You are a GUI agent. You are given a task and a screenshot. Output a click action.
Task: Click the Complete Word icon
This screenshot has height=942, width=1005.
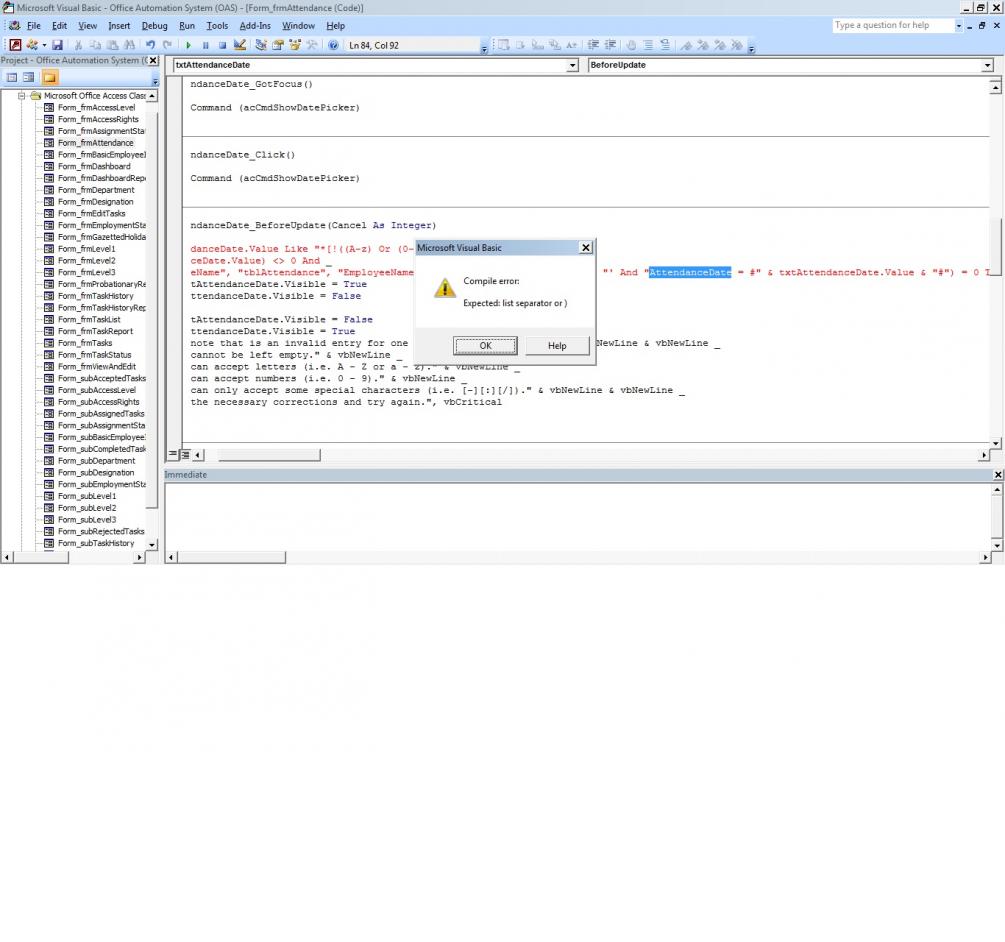[572, 45]
